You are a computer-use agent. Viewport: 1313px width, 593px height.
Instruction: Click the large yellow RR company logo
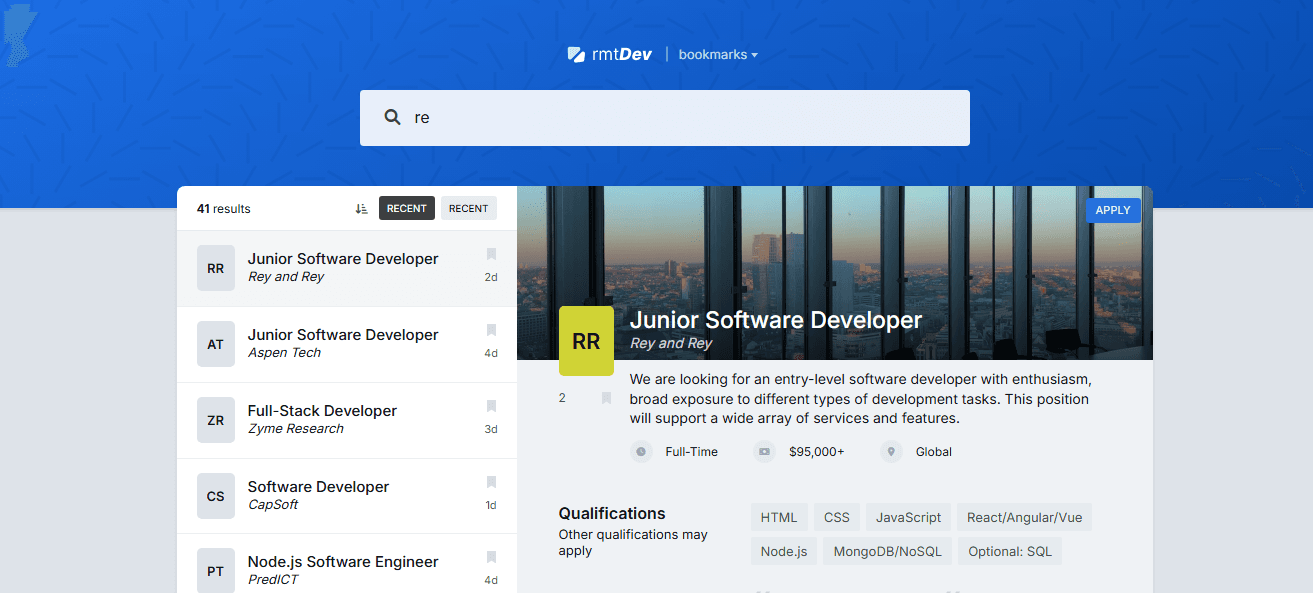[x=586, y=341]
